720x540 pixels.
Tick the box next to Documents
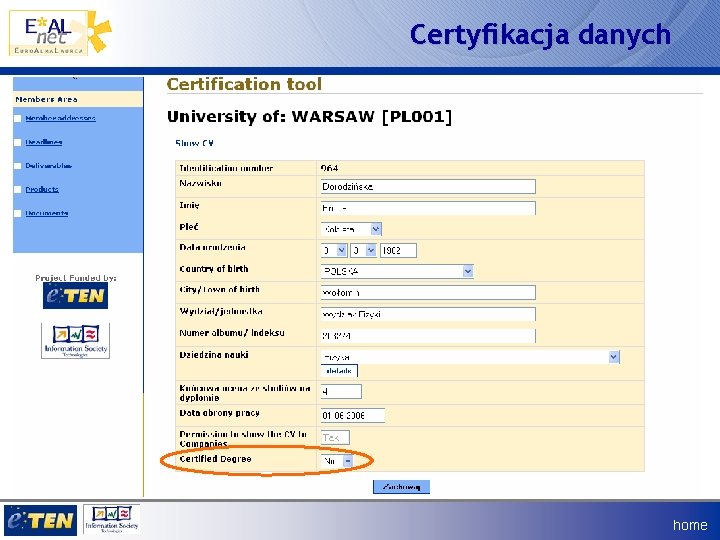click(x=17, y=214)
